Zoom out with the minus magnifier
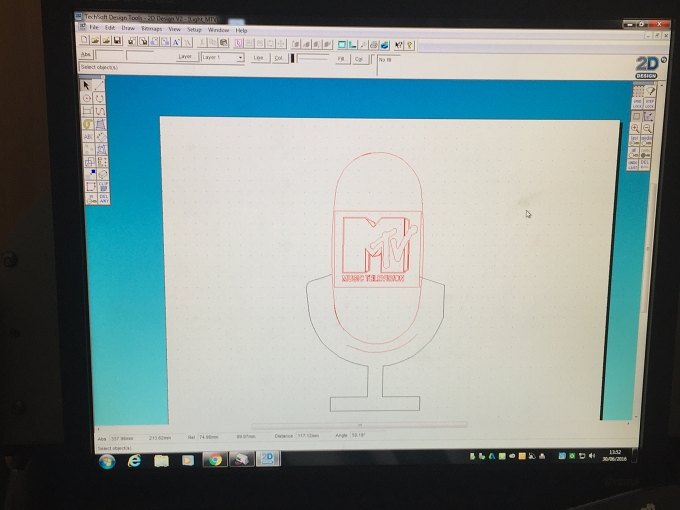The height and width of the screenshot is (510, 680). (x=647, y=128)
